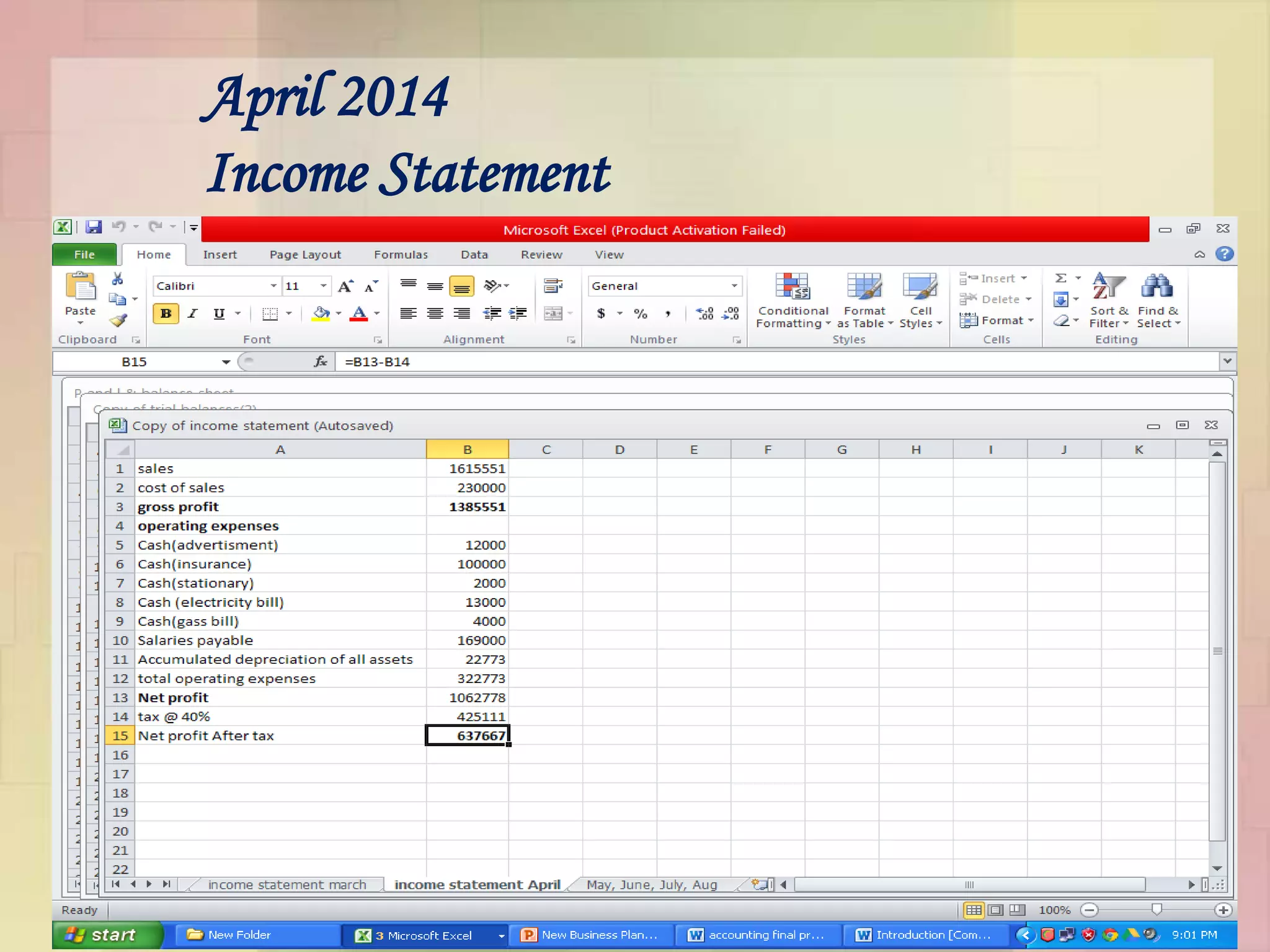Open the General number format dropdown
1270x952 pixels.
(734, 286)
